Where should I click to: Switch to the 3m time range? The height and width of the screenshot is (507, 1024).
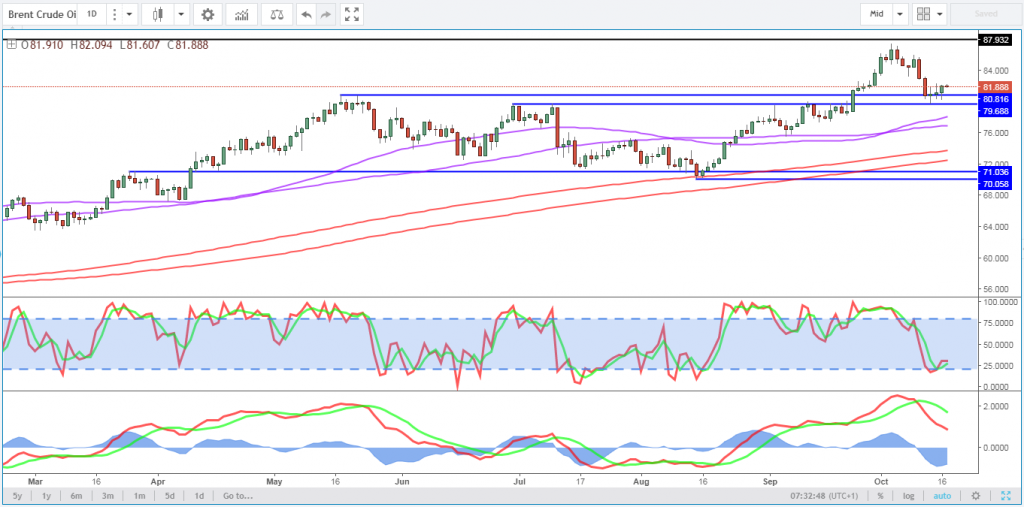point(108,496)
